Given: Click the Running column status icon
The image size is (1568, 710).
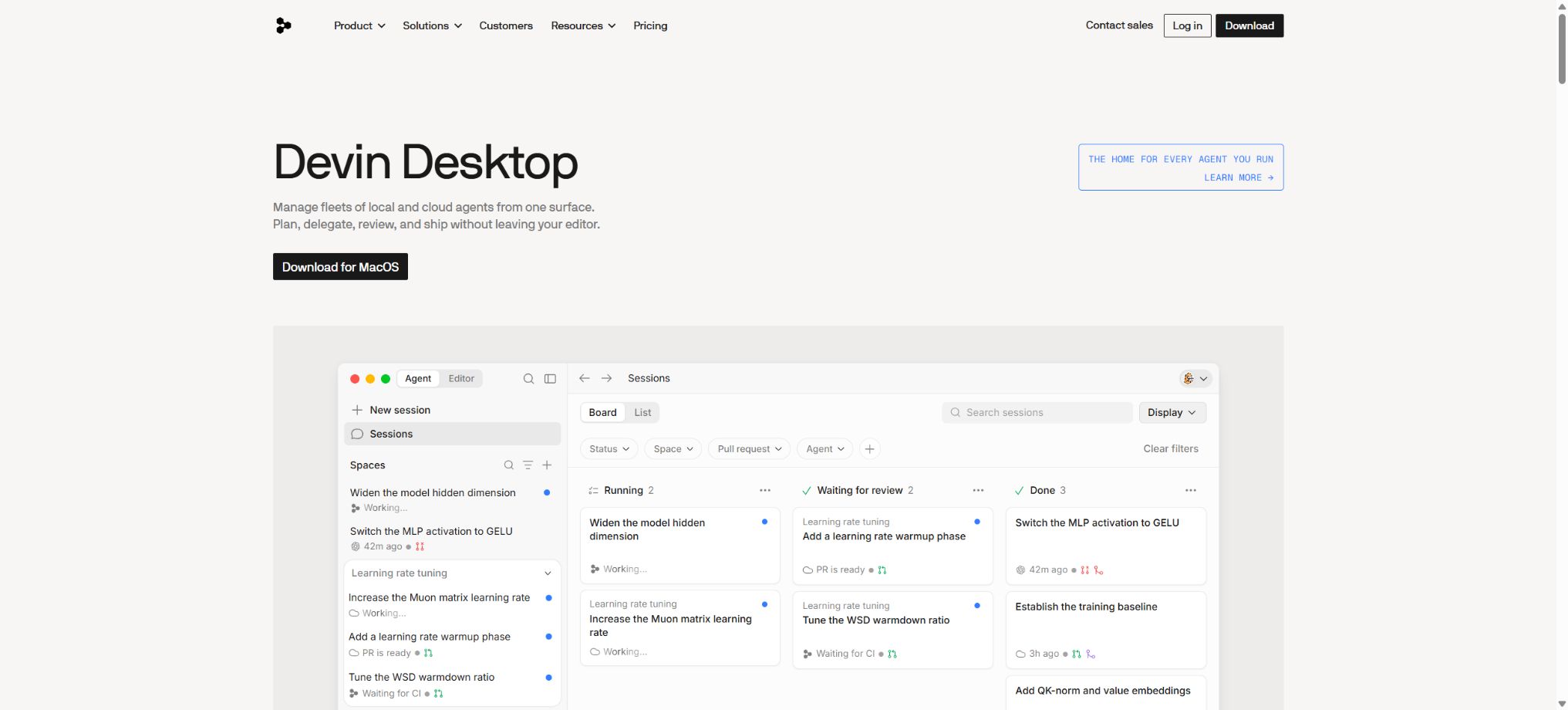Looking at the screenshot, I should pos(593,491).
